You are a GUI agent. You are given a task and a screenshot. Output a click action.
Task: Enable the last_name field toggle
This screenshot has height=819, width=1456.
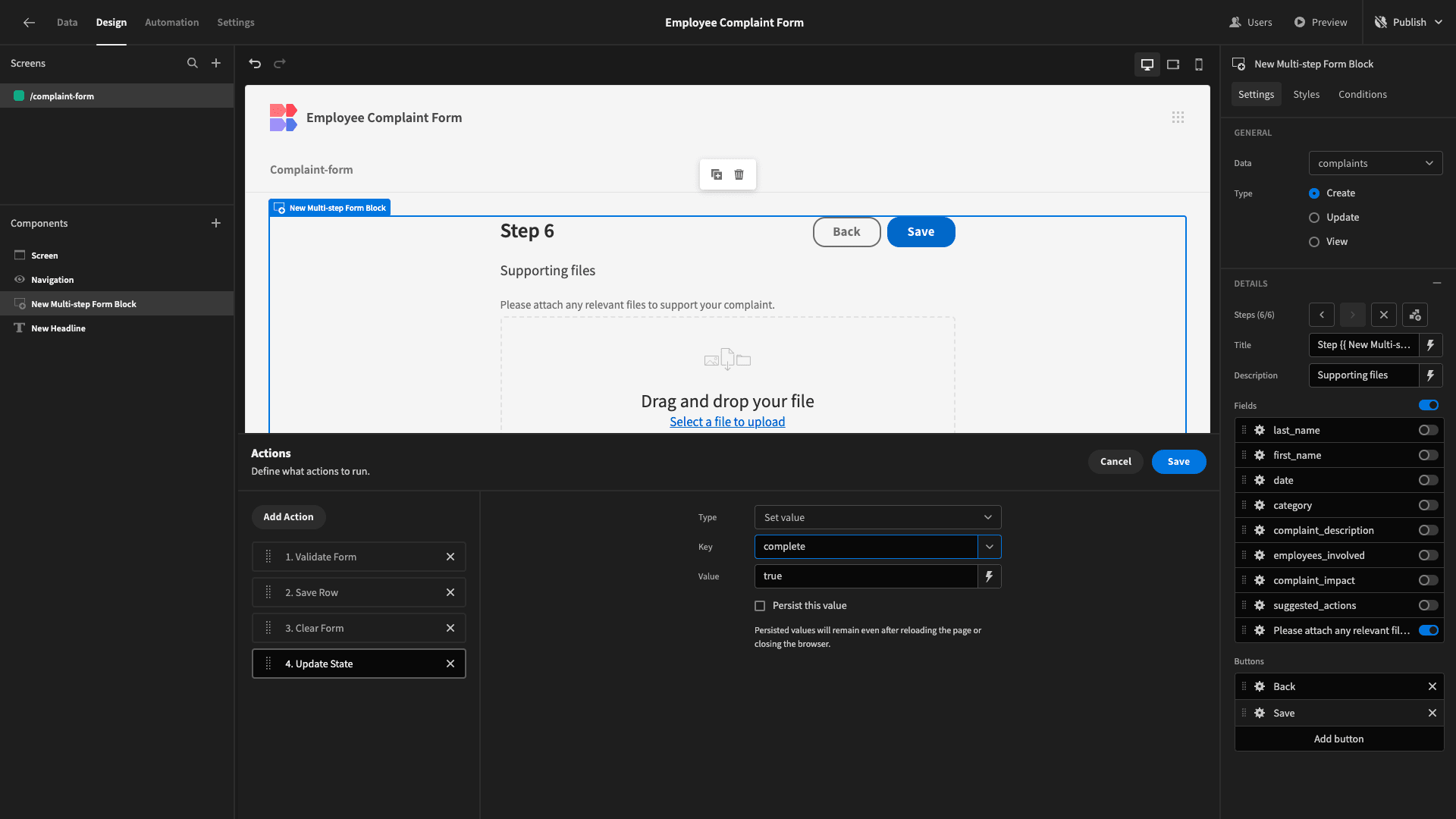point(1429,430)
